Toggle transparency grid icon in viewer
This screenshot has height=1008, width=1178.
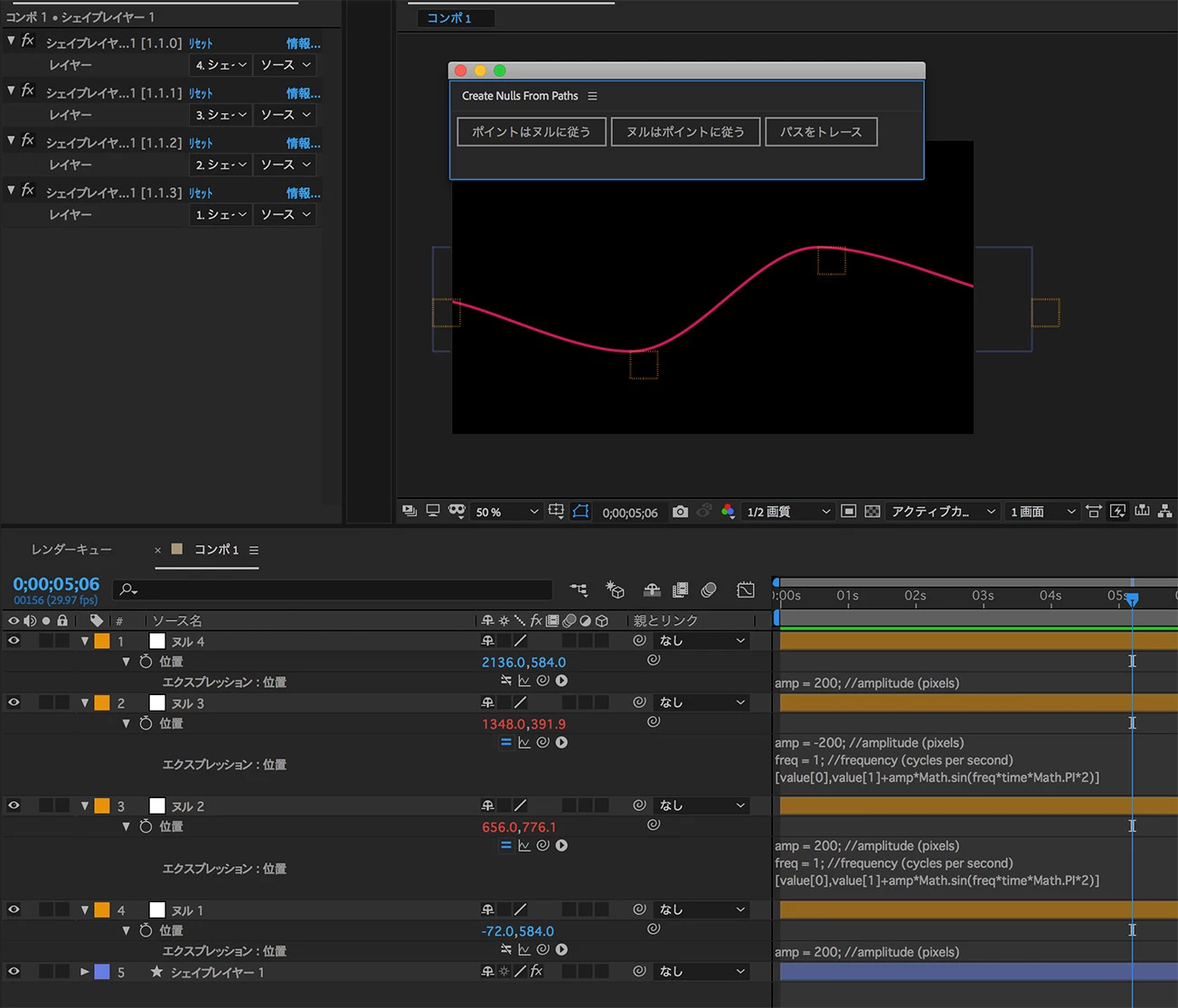(x=872, y=512)
